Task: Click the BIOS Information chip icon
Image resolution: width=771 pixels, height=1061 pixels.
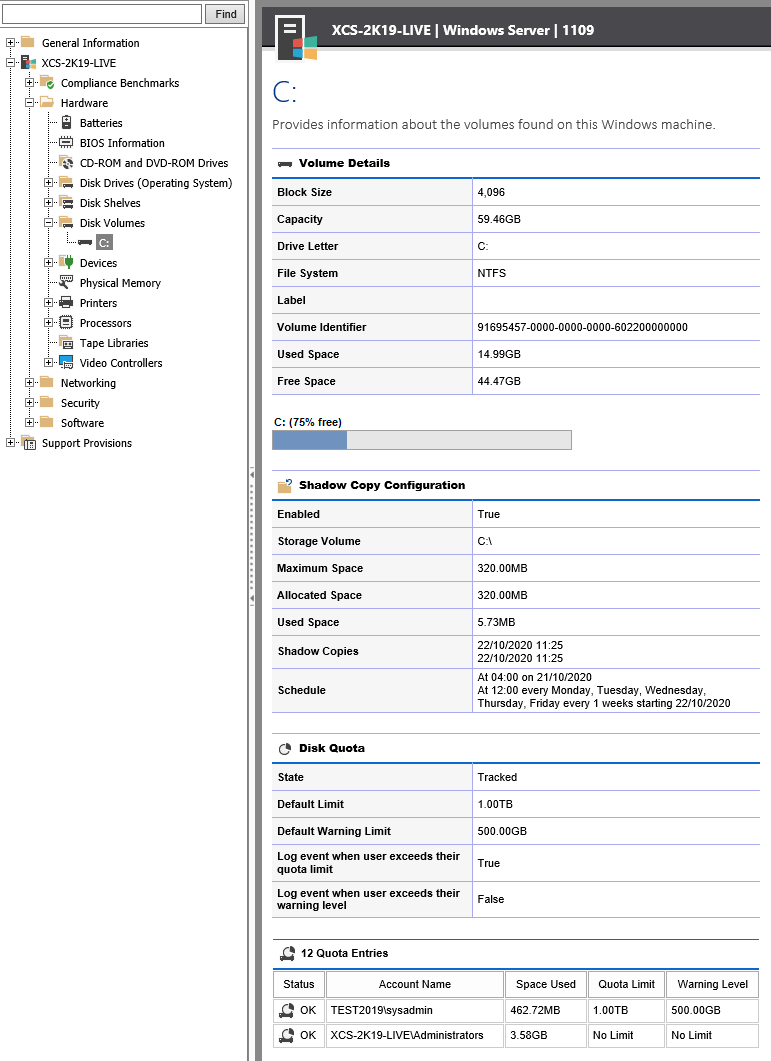Action: pyautogui.click(x=66, y=143)
